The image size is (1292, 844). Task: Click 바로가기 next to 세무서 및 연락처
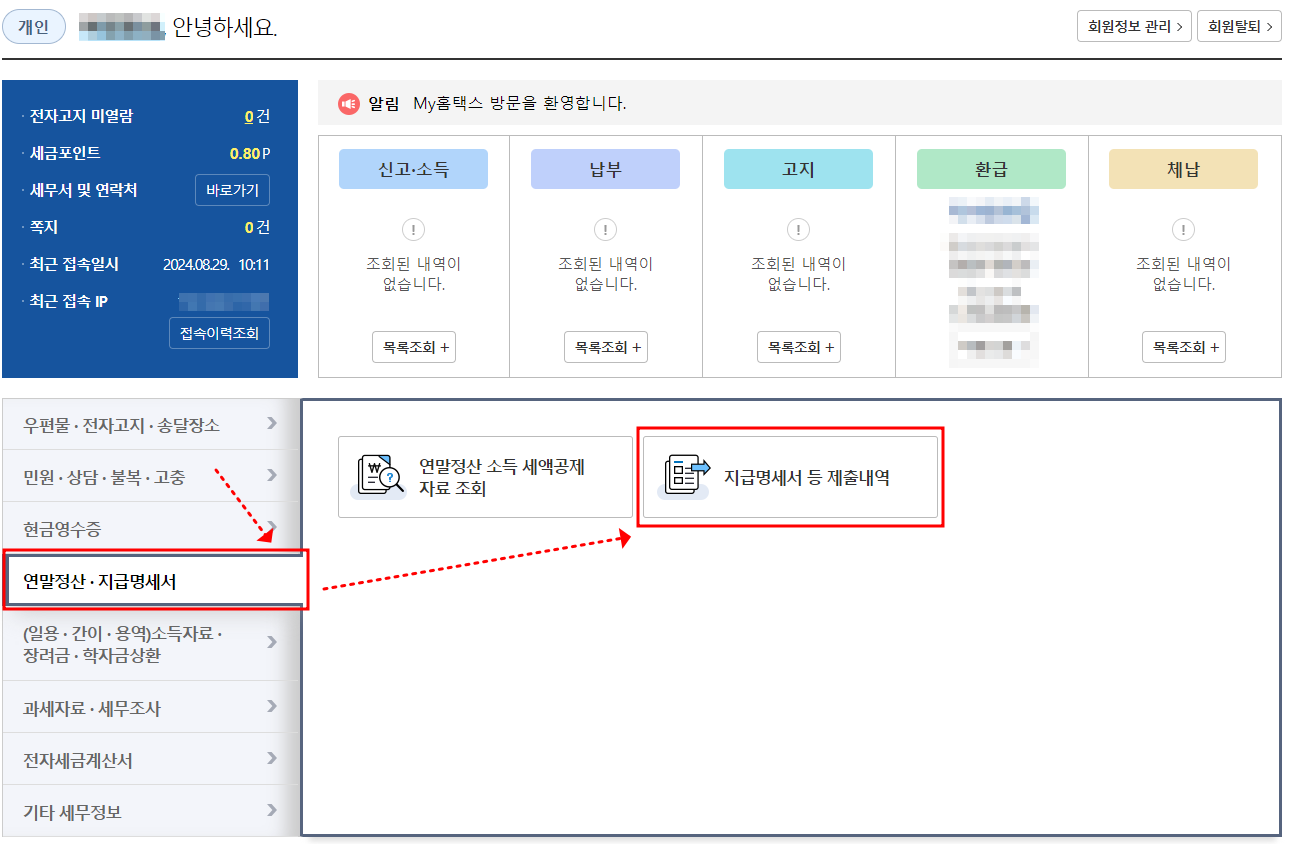coord(232,190)
